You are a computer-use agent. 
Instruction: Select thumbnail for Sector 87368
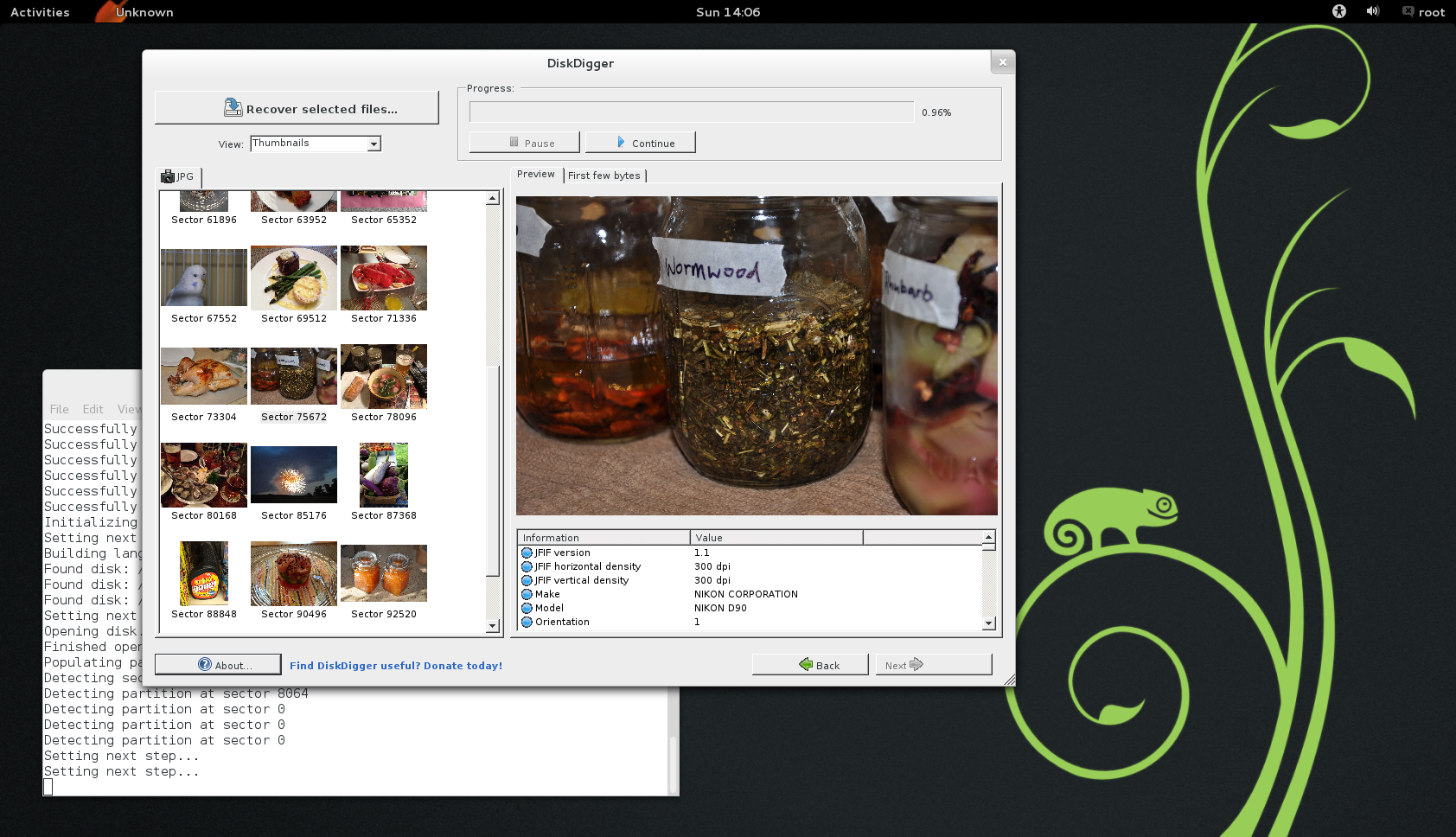pyautogui.click(x=384, y=475)
